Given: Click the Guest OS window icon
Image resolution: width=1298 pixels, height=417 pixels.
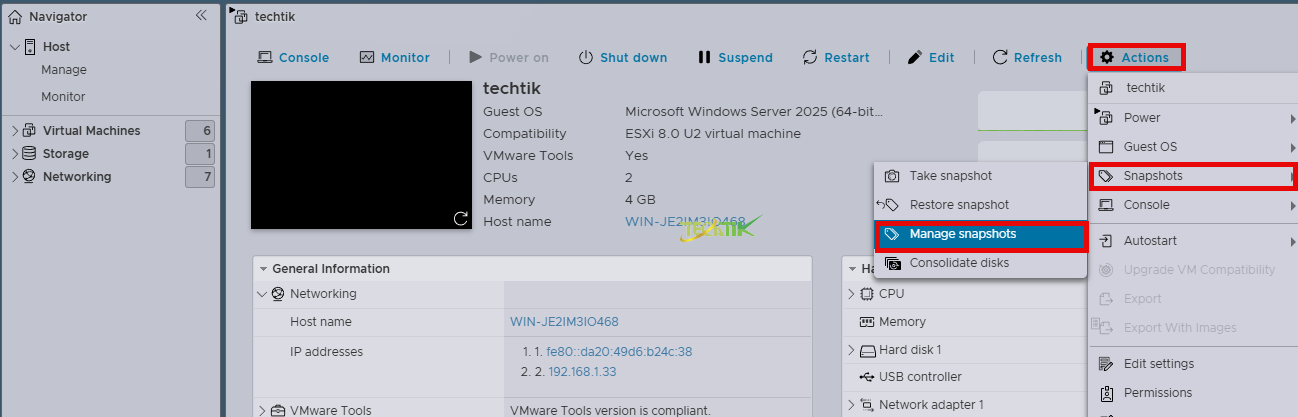Looking at the screenshot, I should 1106,147.
